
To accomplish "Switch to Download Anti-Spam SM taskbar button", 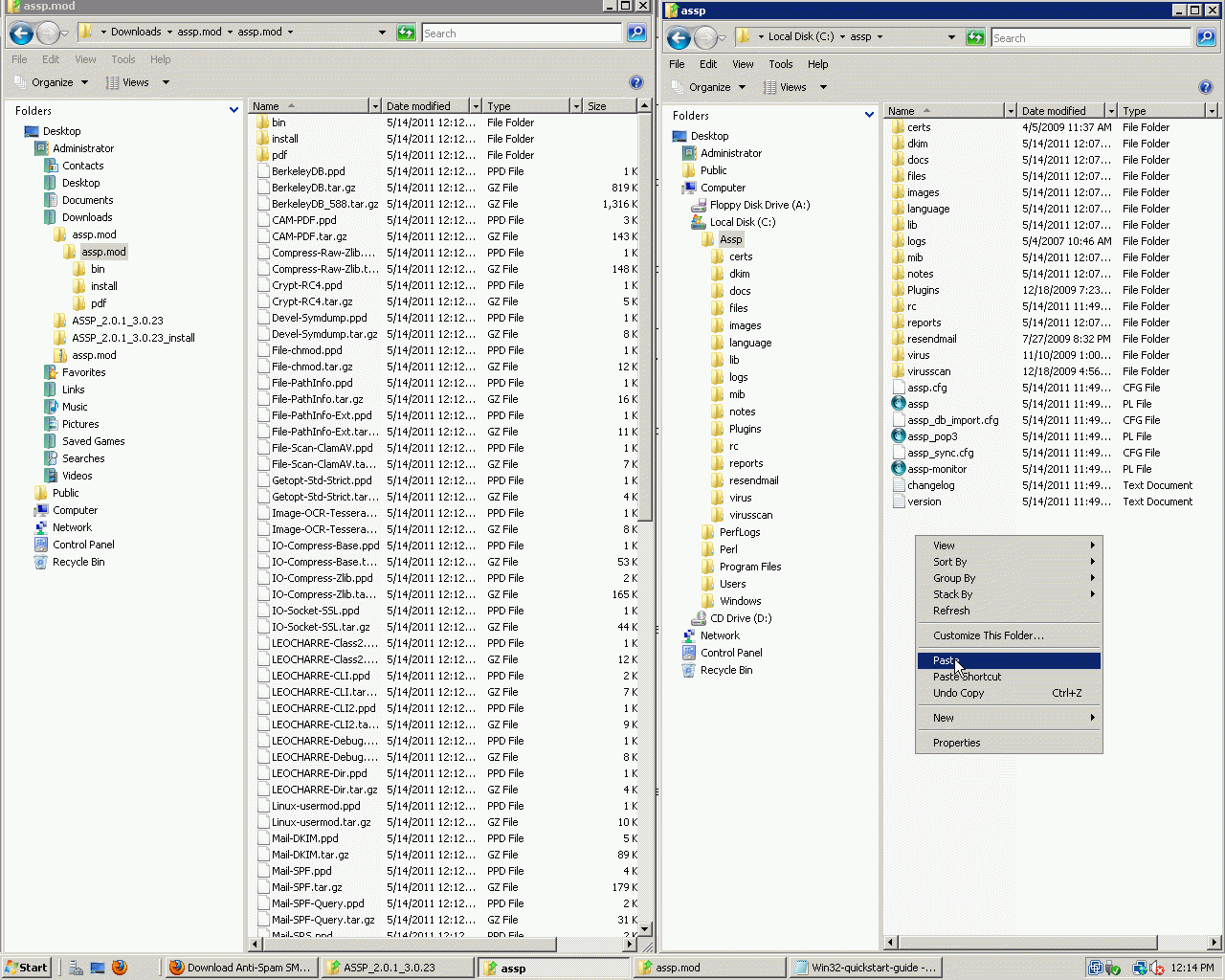I will [x=240, y=968].
